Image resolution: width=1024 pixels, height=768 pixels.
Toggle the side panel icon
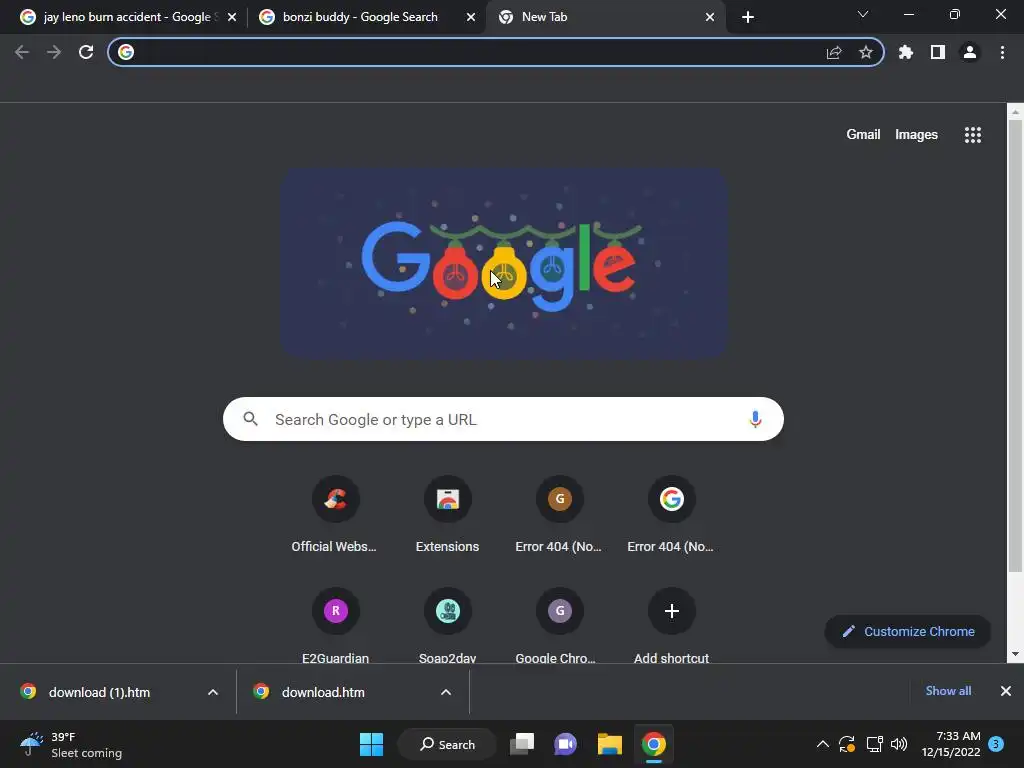[938, 52]
